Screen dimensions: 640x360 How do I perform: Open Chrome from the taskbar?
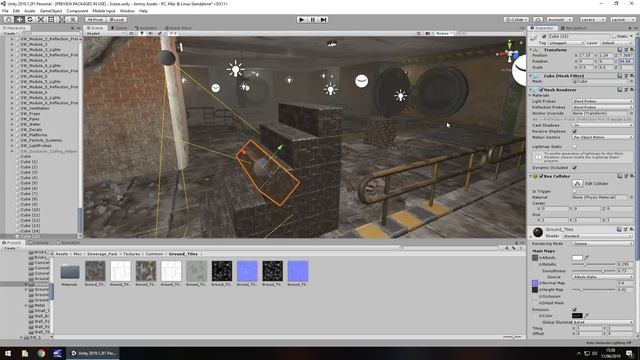[41, 353]
